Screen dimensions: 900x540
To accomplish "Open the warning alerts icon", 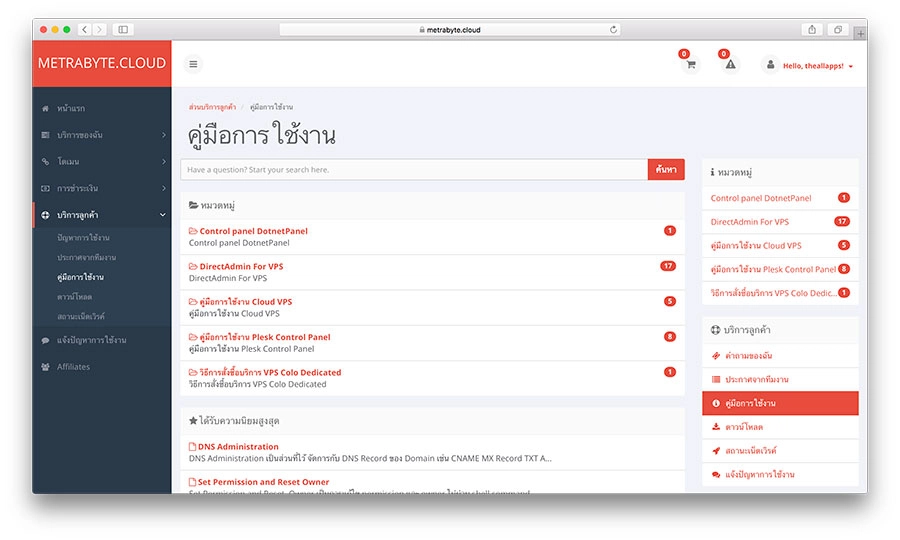I will tap(730, 64).
